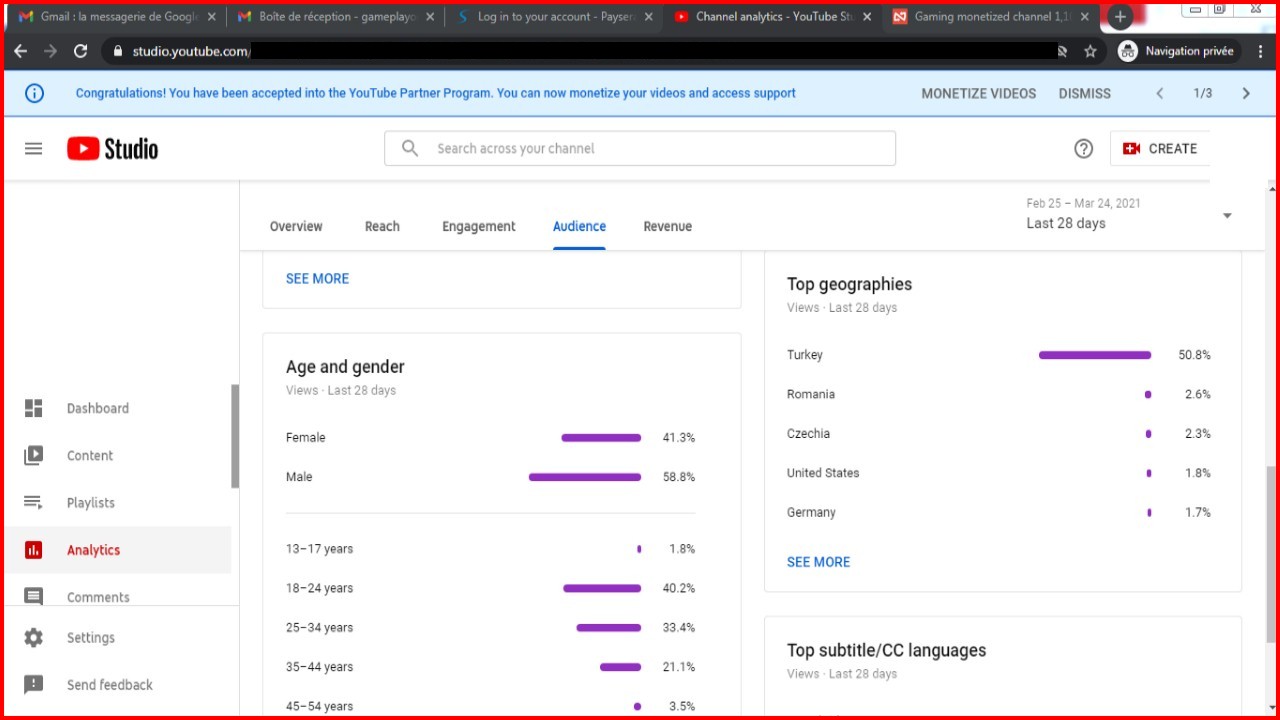Click the search across your channel field

coord(640,148)
